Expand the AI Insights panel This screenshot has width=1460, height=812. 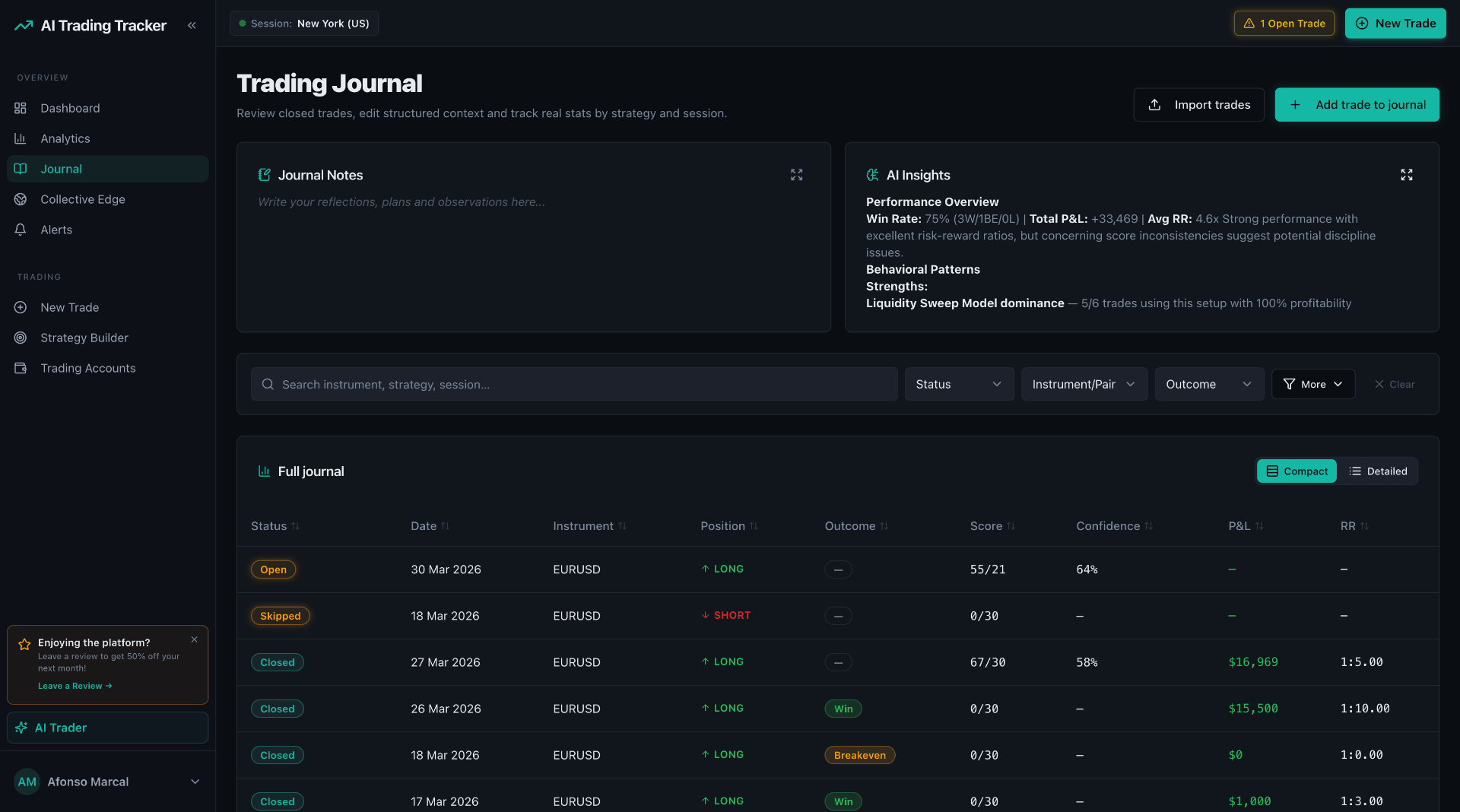tap(1406, 175)
